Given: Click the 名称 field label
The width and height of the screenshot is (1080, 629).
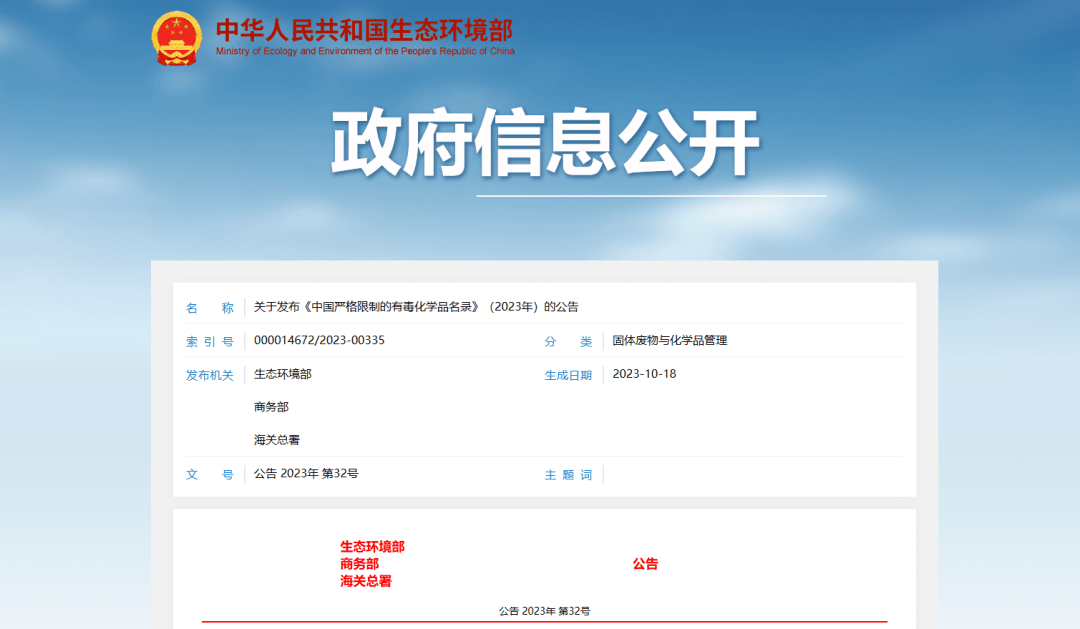Looking at the screenshot, I should click(x=209, y=308).
